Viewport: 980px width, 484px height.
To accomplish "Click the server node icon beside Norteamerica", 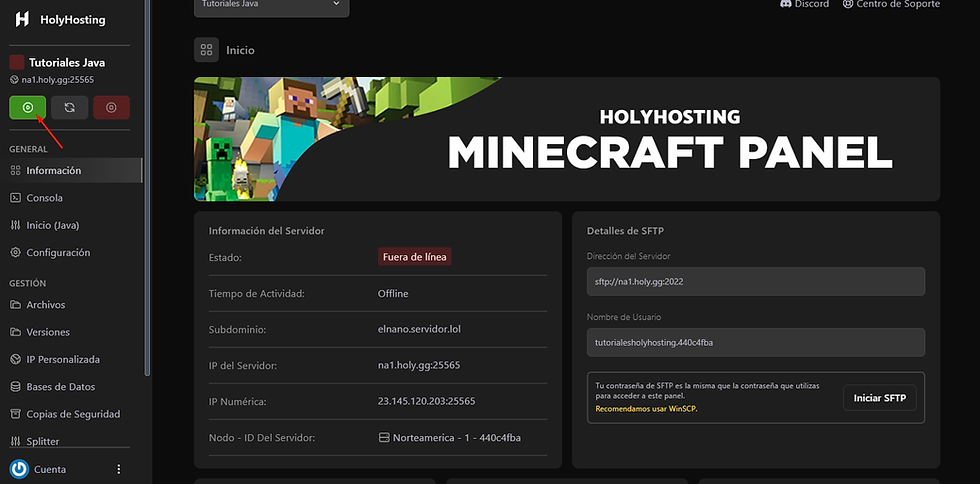I will point(384,438).
